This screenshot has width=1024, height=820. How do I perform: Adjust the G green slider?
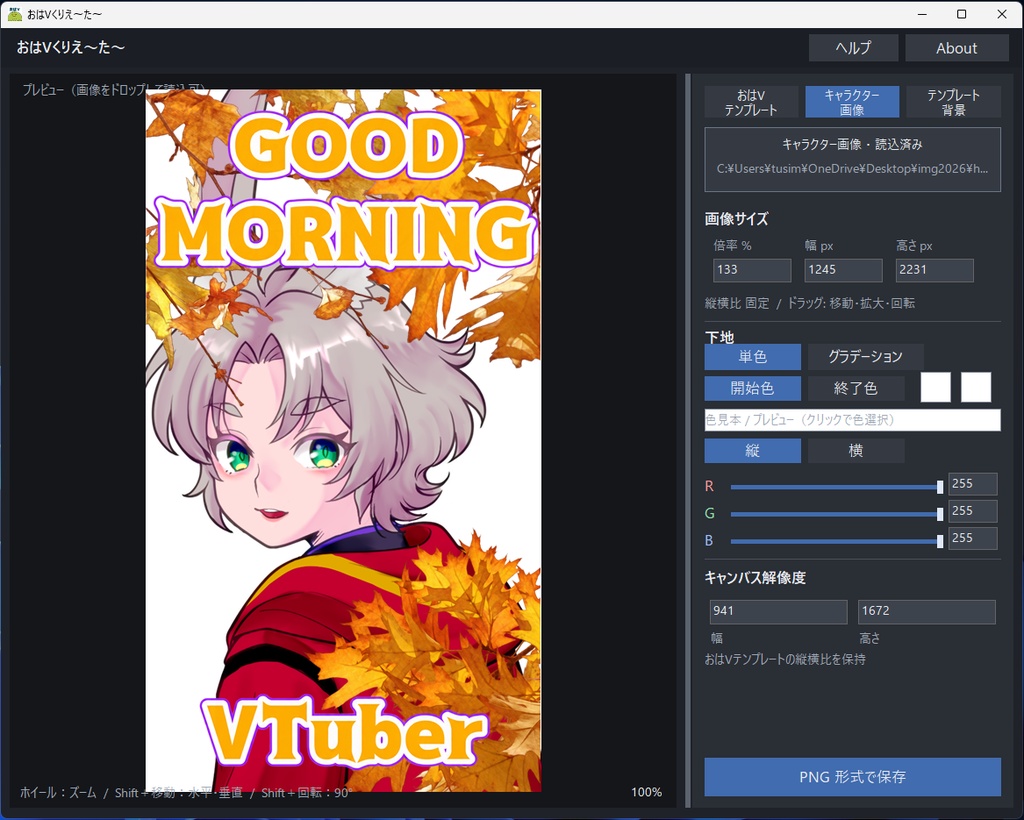tap(837, 514)
